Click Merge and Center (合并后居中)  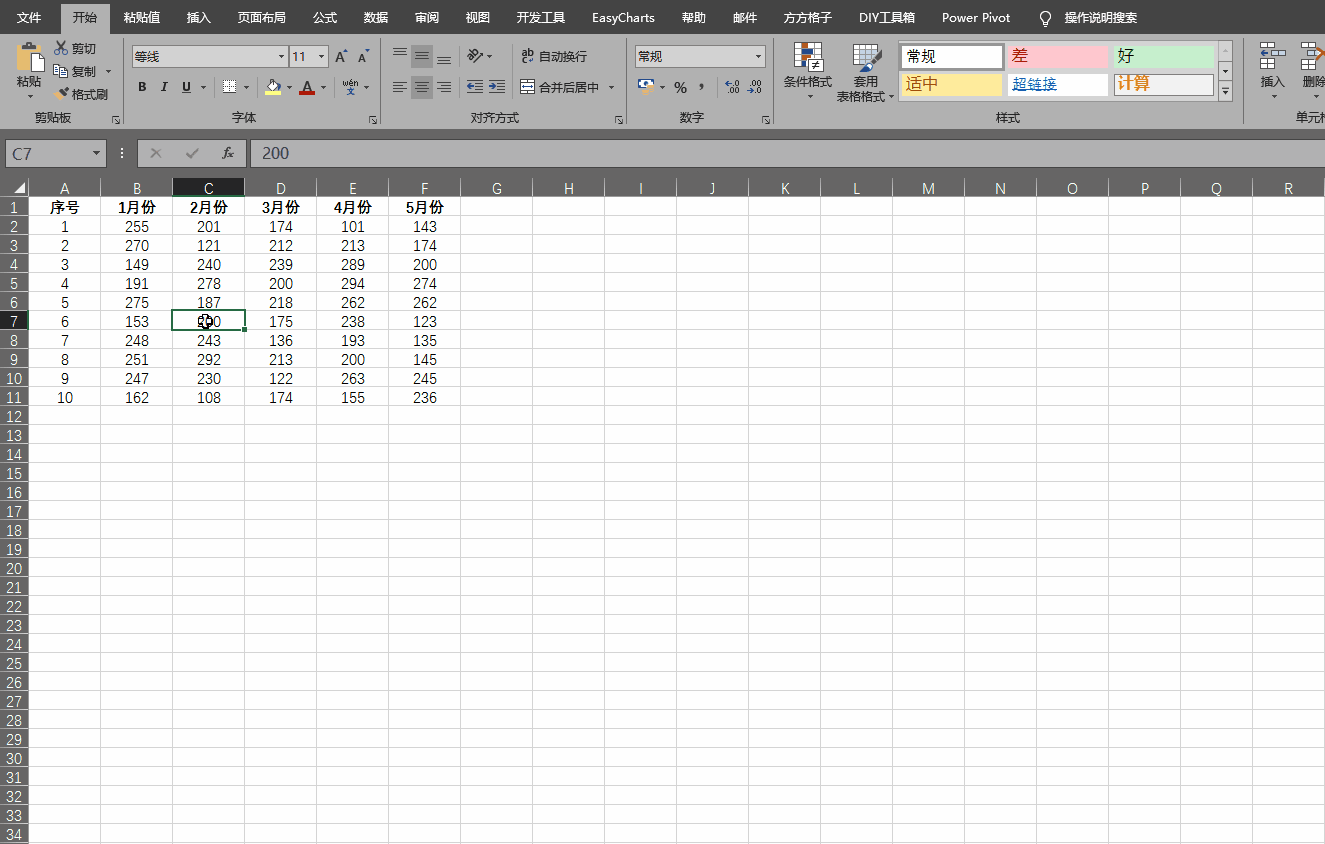559,87
